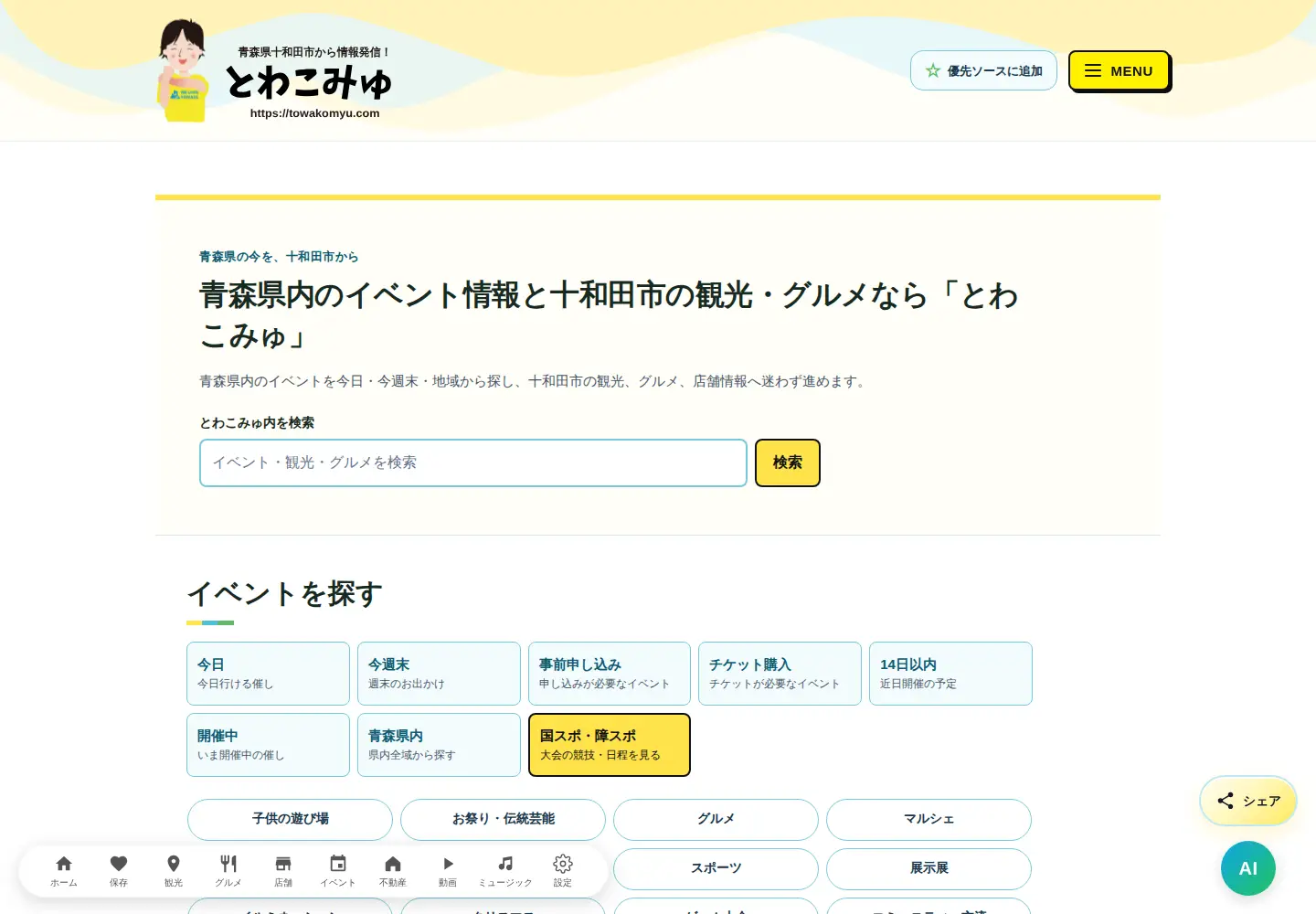
Task: Select the 青森県内 event card
Action: (439, 745)
